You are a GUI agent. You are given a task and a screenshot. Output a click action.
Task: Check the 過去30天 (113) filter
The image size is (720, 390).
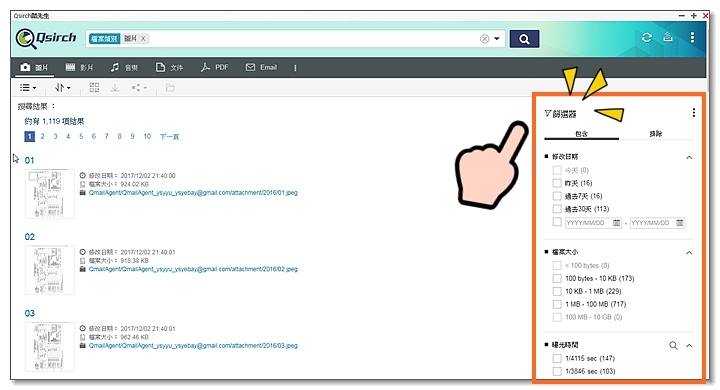557,209
